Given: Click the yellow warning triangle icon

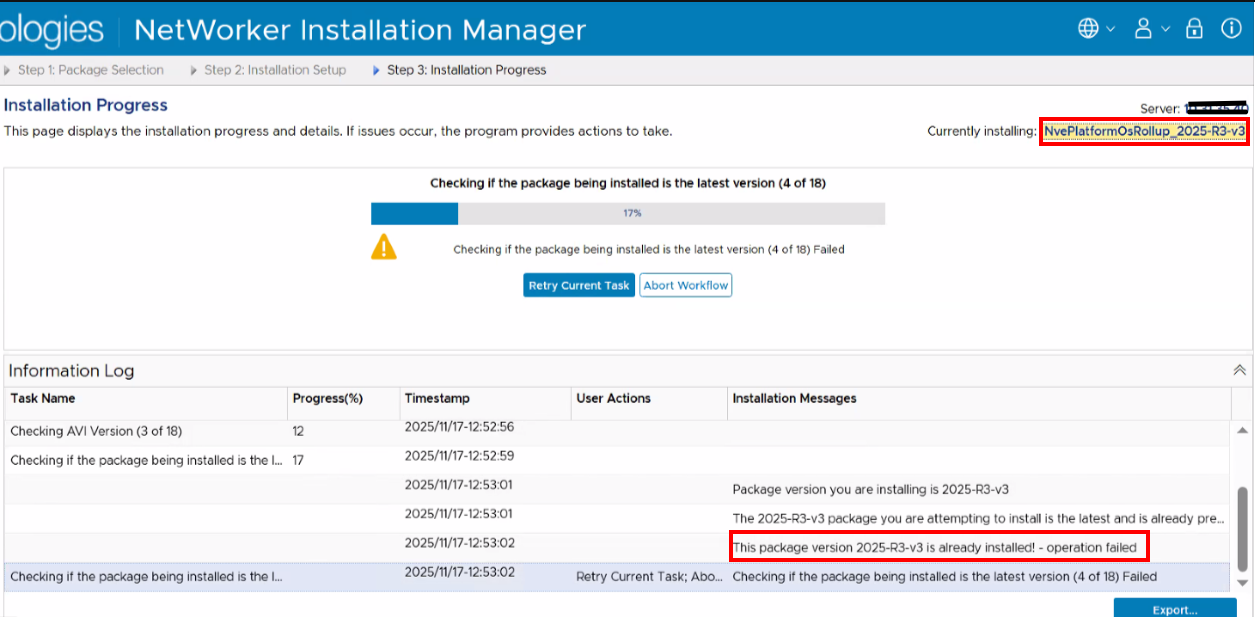Looking at the screenshot, I should (x=384, y=247).
